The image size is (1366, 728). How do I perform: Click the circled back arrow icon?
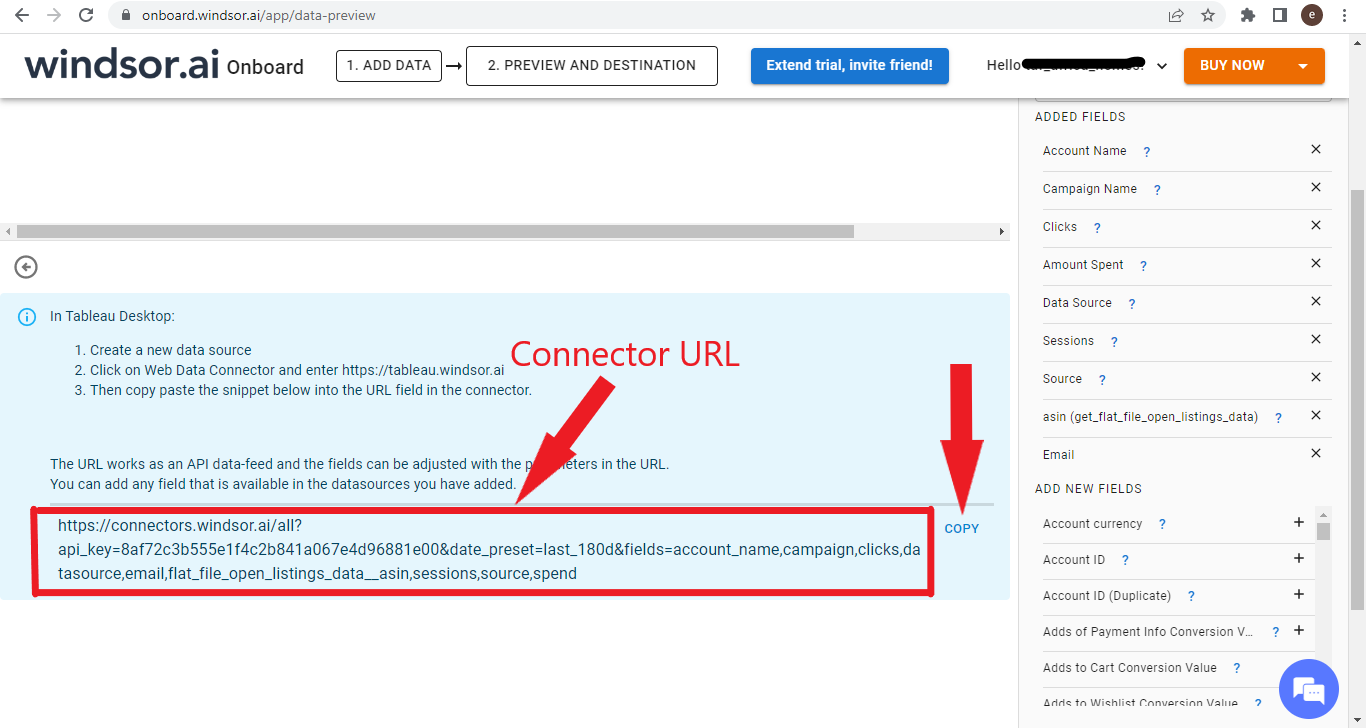pos(26,267)
